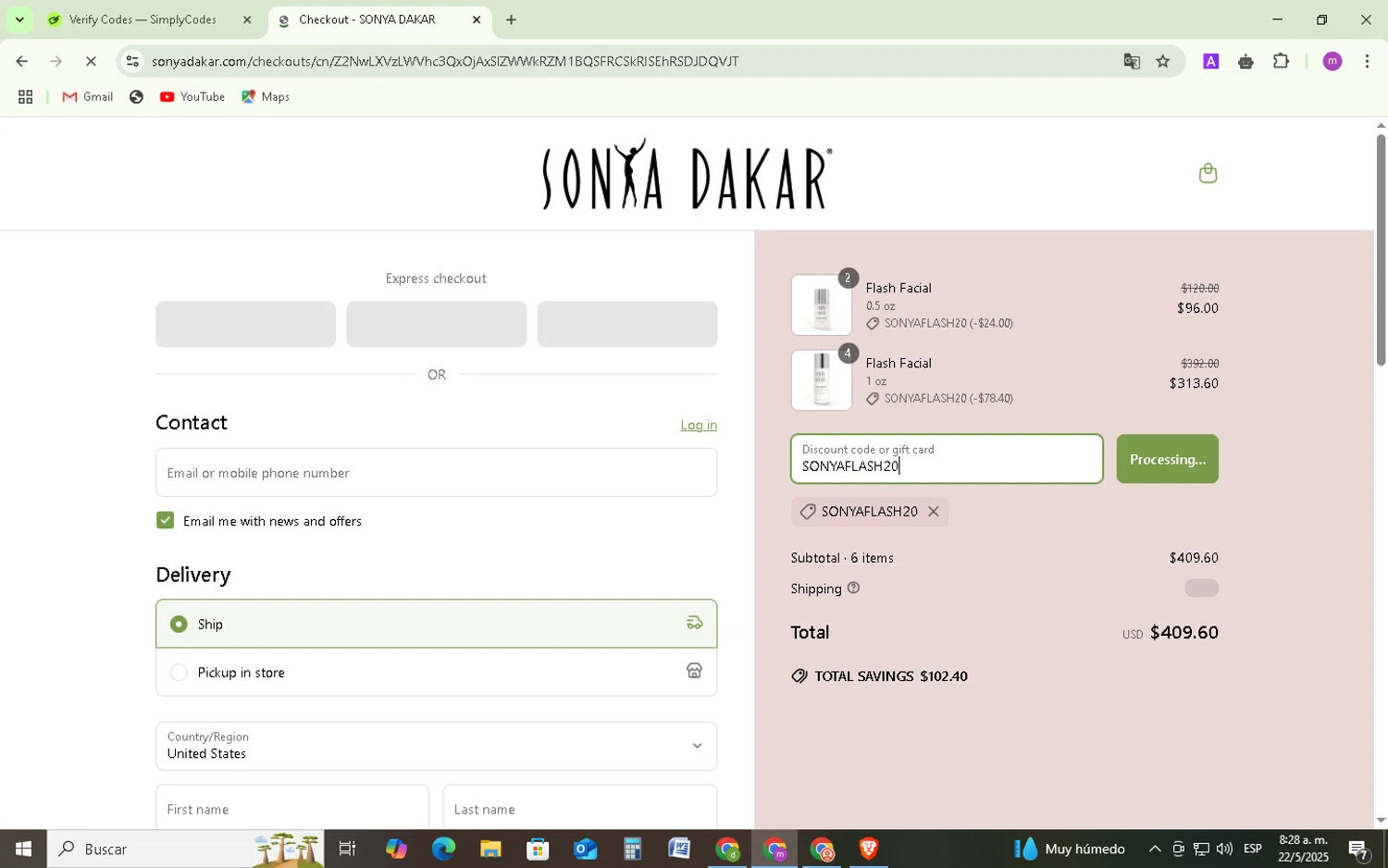Screen dimensions: 1388x868
Task: Close the Verify Codes SimplyCodes tab
Action: point(247,19)
